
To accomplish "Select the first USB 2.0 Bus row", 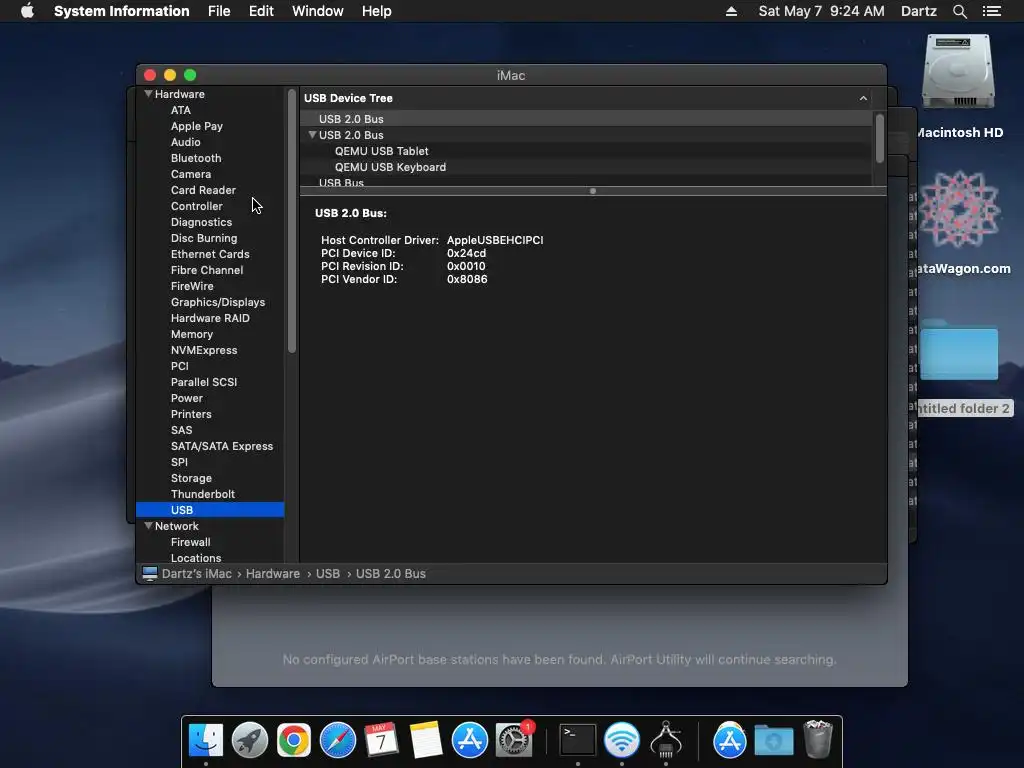I will (586, 119).
